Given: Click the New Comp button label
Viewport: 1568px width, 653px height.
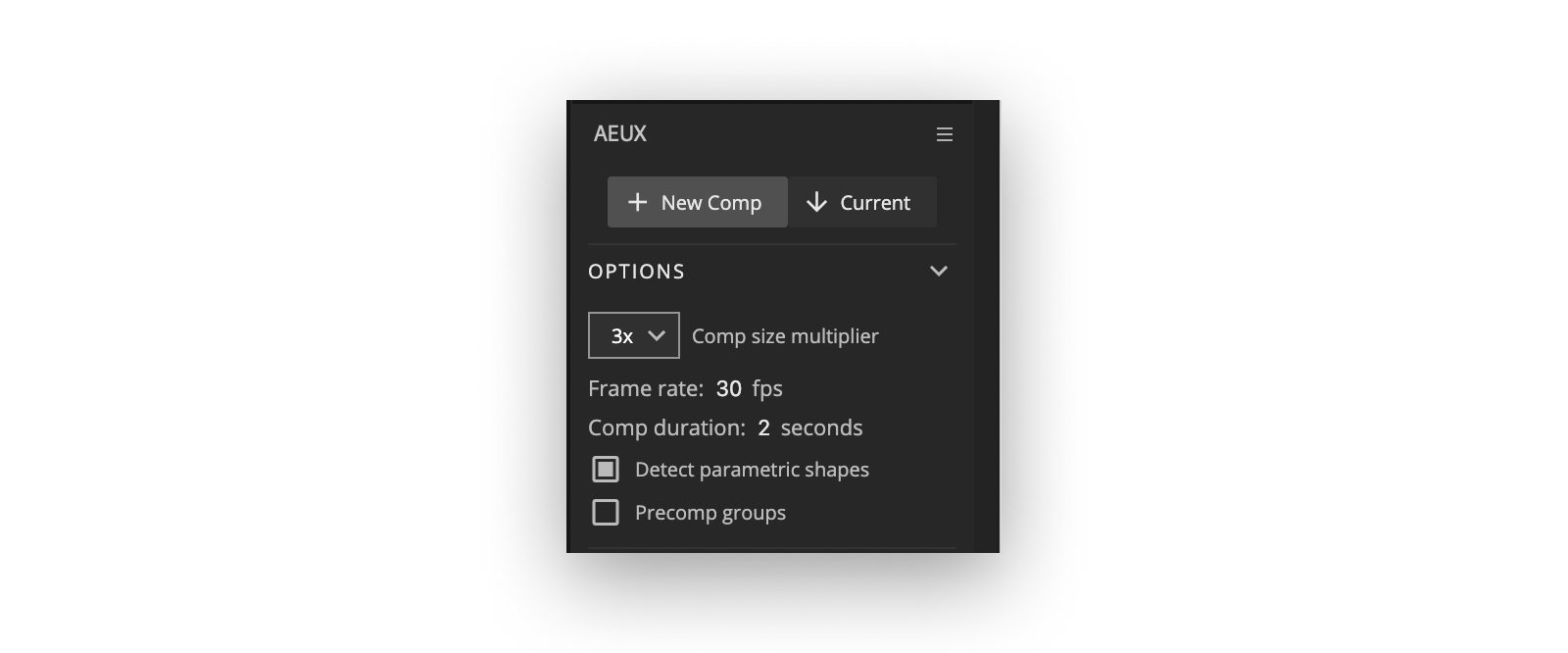Looking at the screenshot, I should pos(710,203).
